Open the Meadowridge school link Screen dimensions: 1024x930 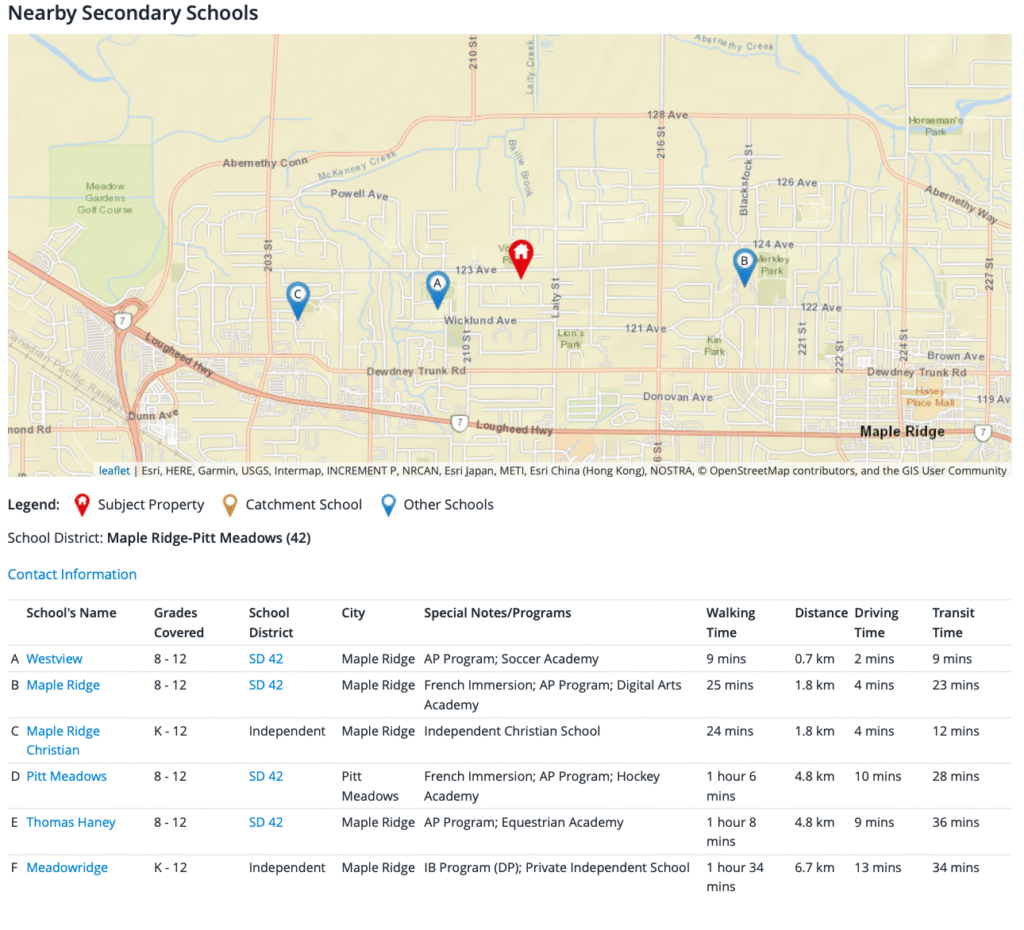tap(67, 868)
